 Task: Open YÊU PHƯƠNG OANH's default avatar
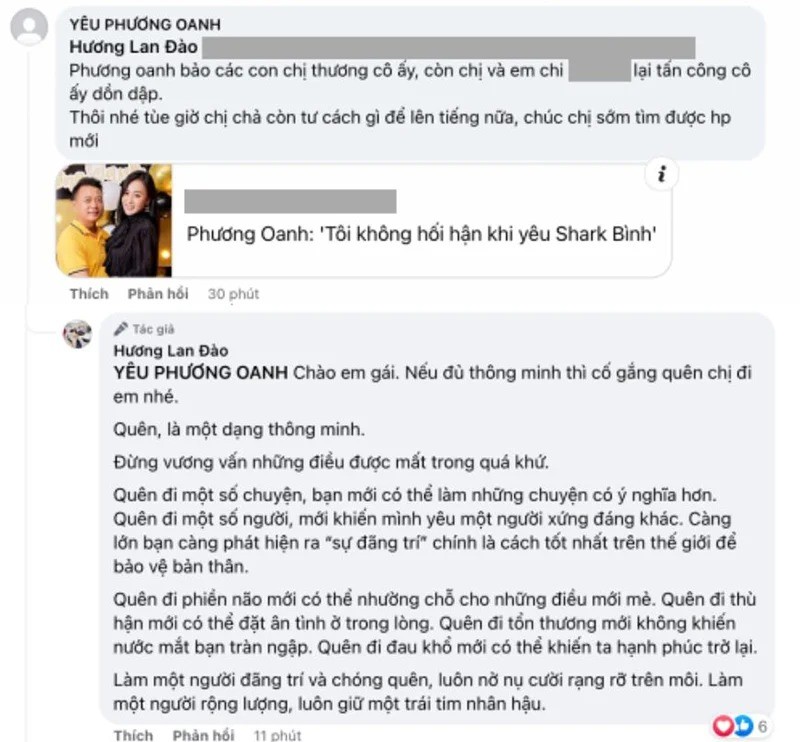[29, 27]
